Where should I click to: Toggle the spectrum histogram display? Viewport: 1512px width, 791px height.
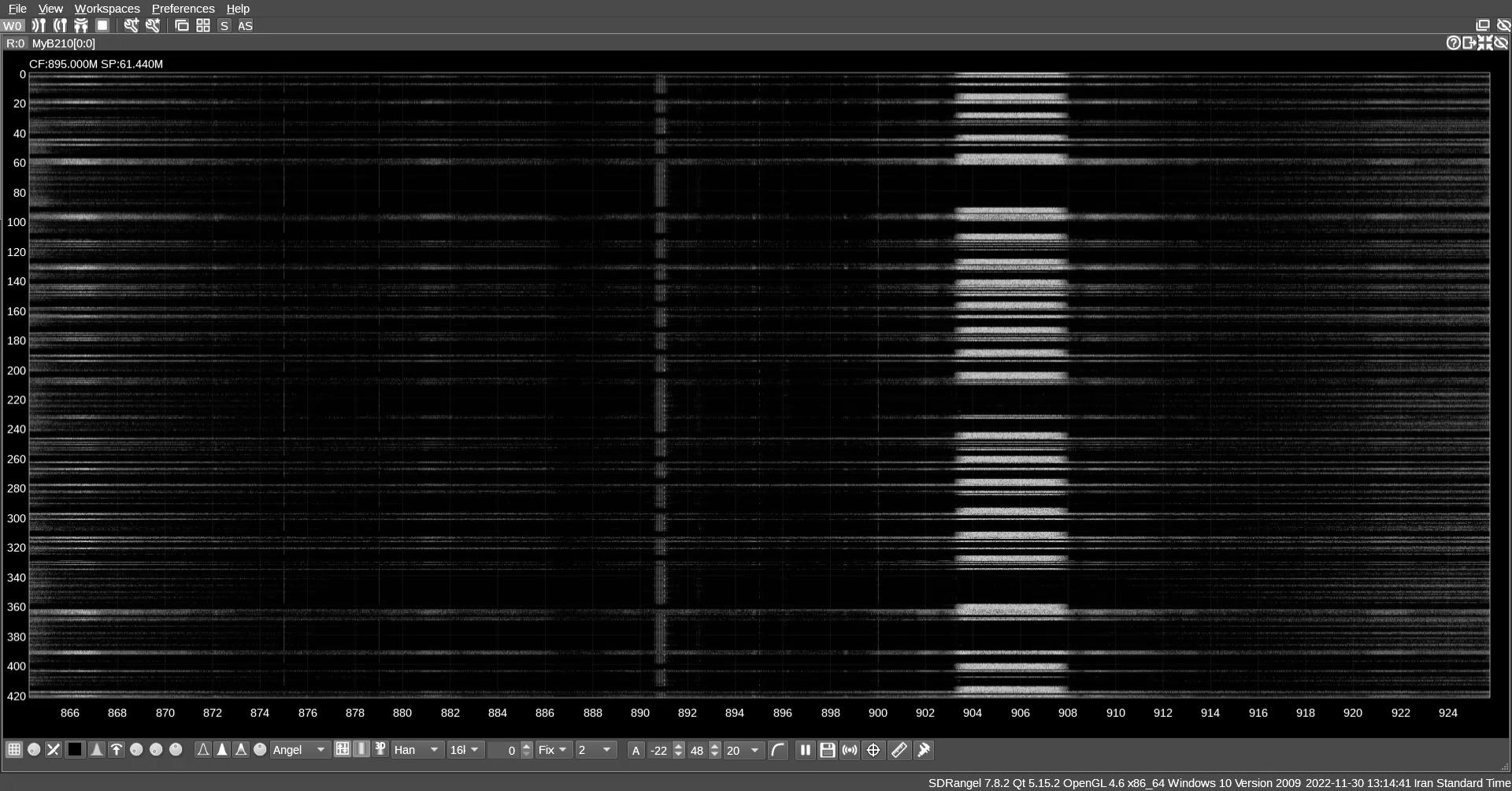pyautogui.click(x=97, y=749)
